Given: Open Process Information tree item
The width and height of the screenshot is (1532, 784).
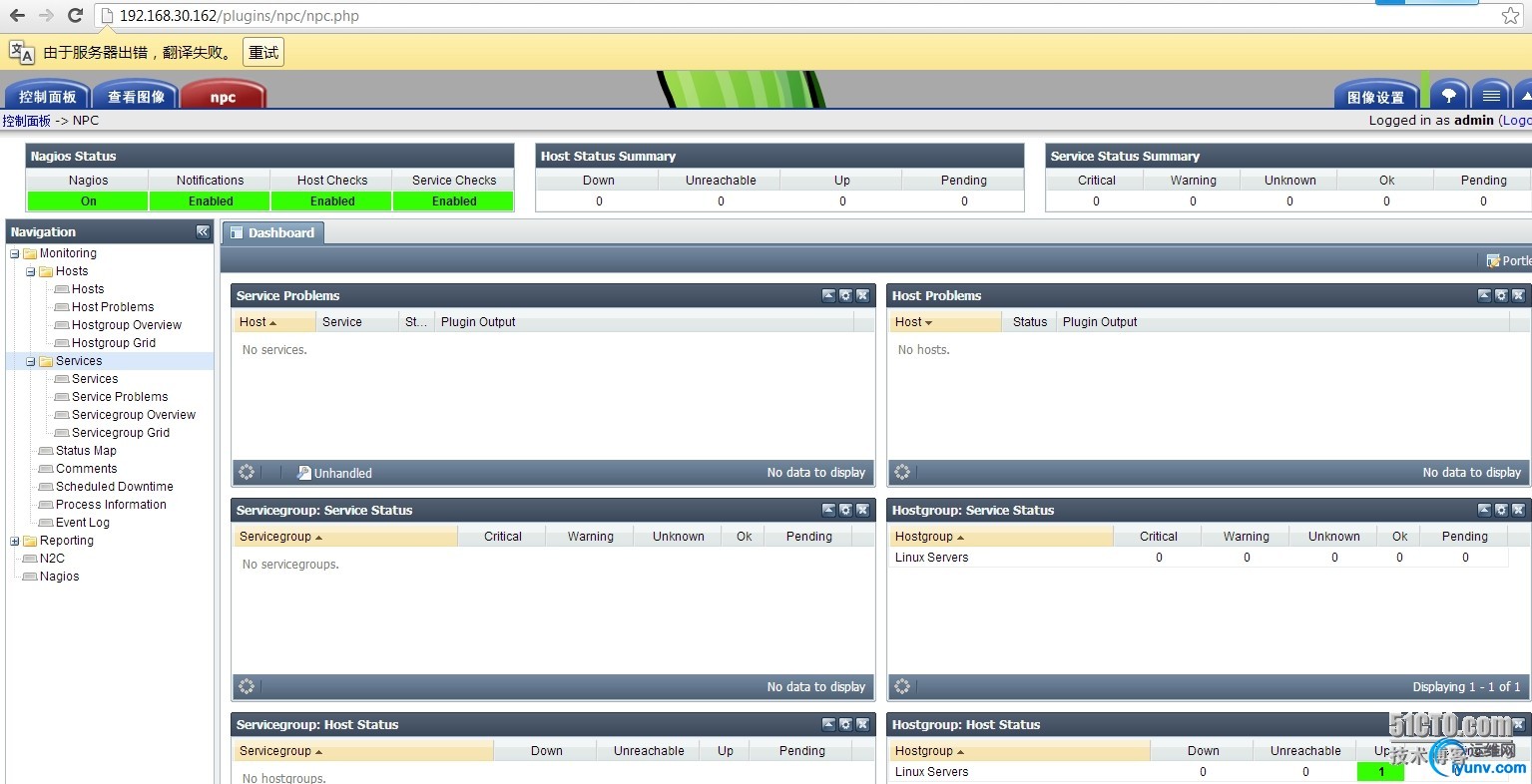Looking at the screenshot, I should click(111, 505).
